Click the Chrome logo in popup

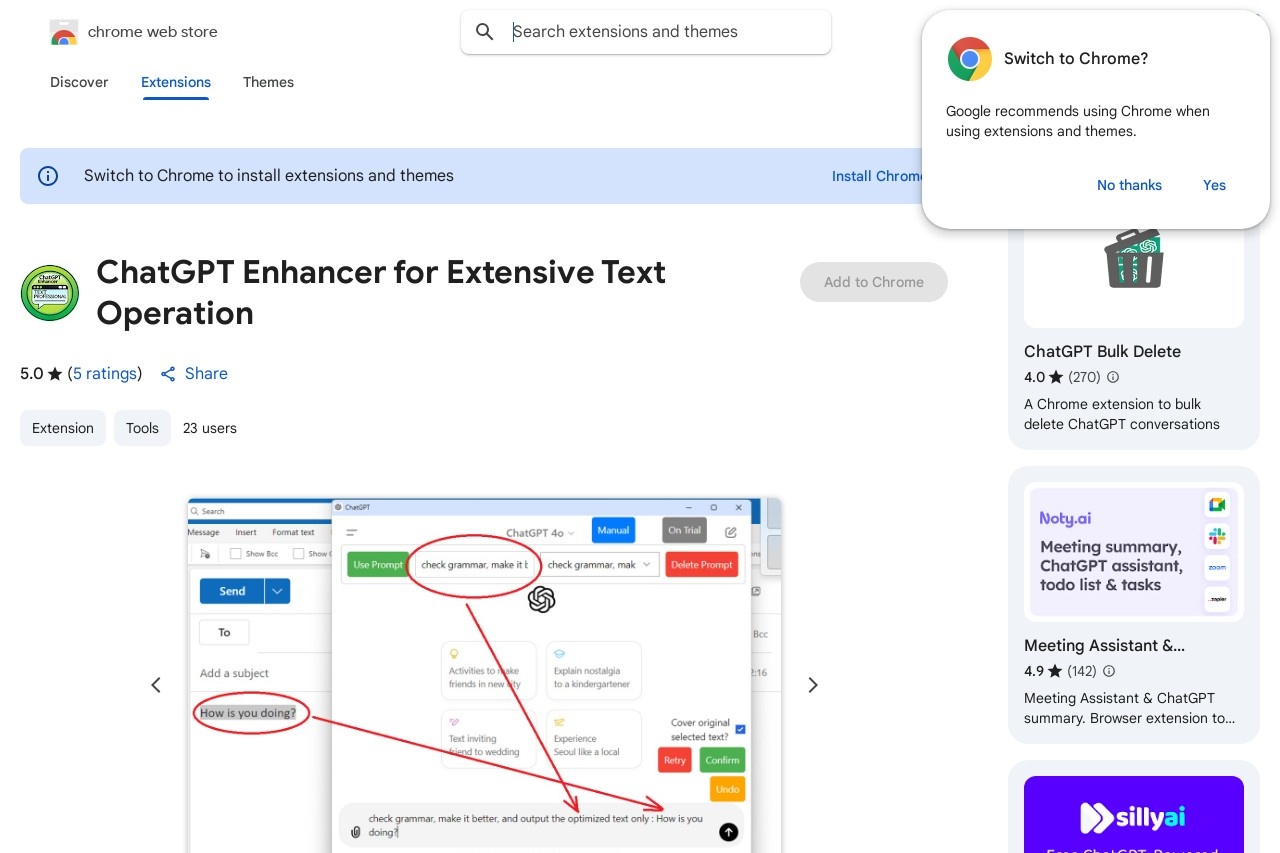pyautogui.click(x=970, y=59)
